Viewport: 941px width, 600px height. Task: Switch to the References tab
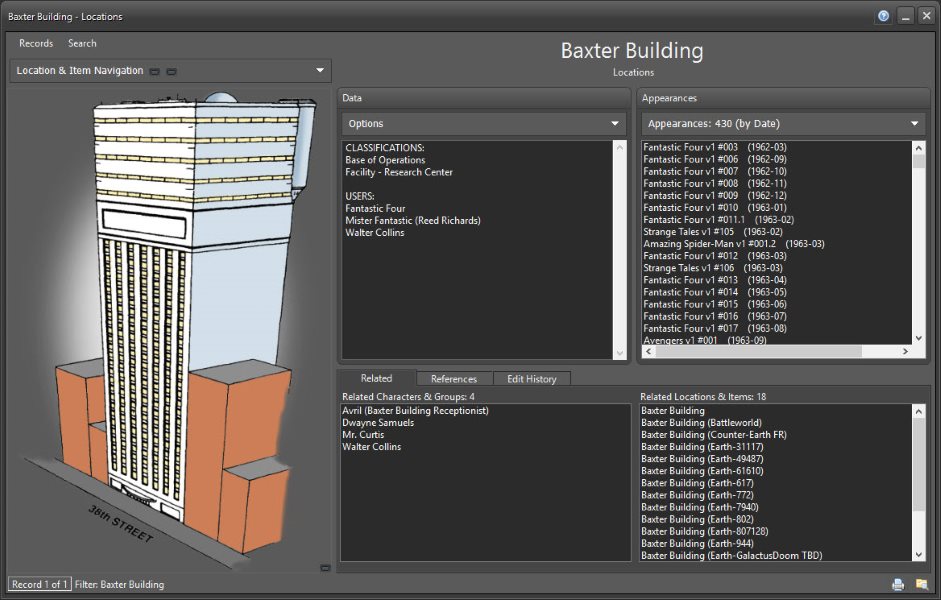click(x=454, y=379)
